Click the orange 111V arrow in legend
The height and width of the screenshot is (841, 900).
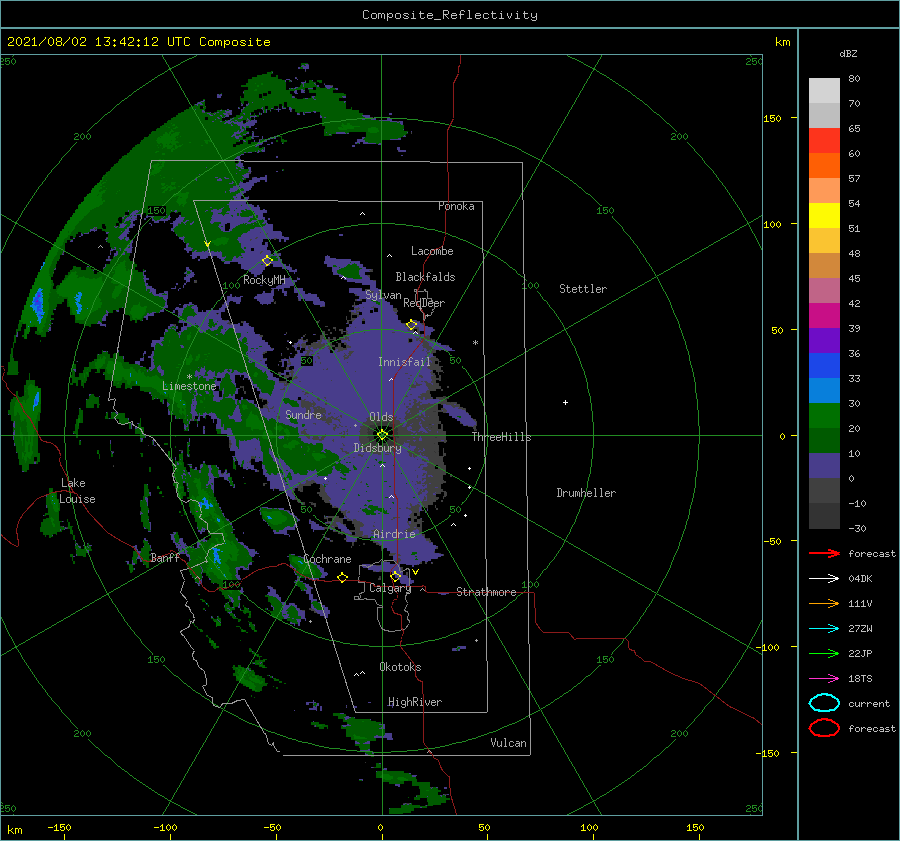point(824,603)
